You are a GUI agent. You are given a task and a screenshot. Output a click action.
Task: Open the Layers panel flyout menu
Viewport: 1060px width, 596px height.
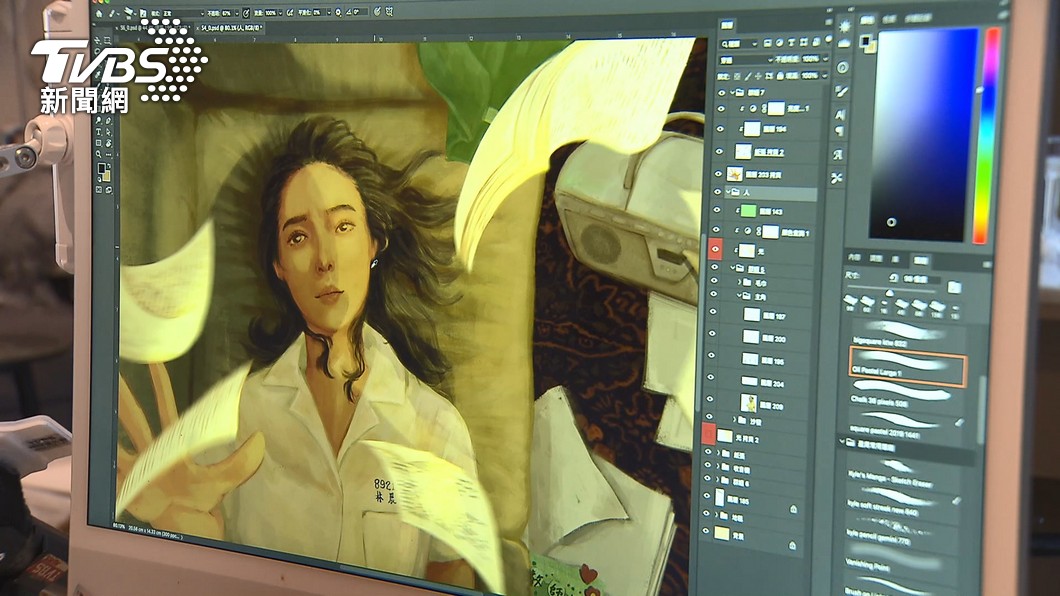point(828,24)
